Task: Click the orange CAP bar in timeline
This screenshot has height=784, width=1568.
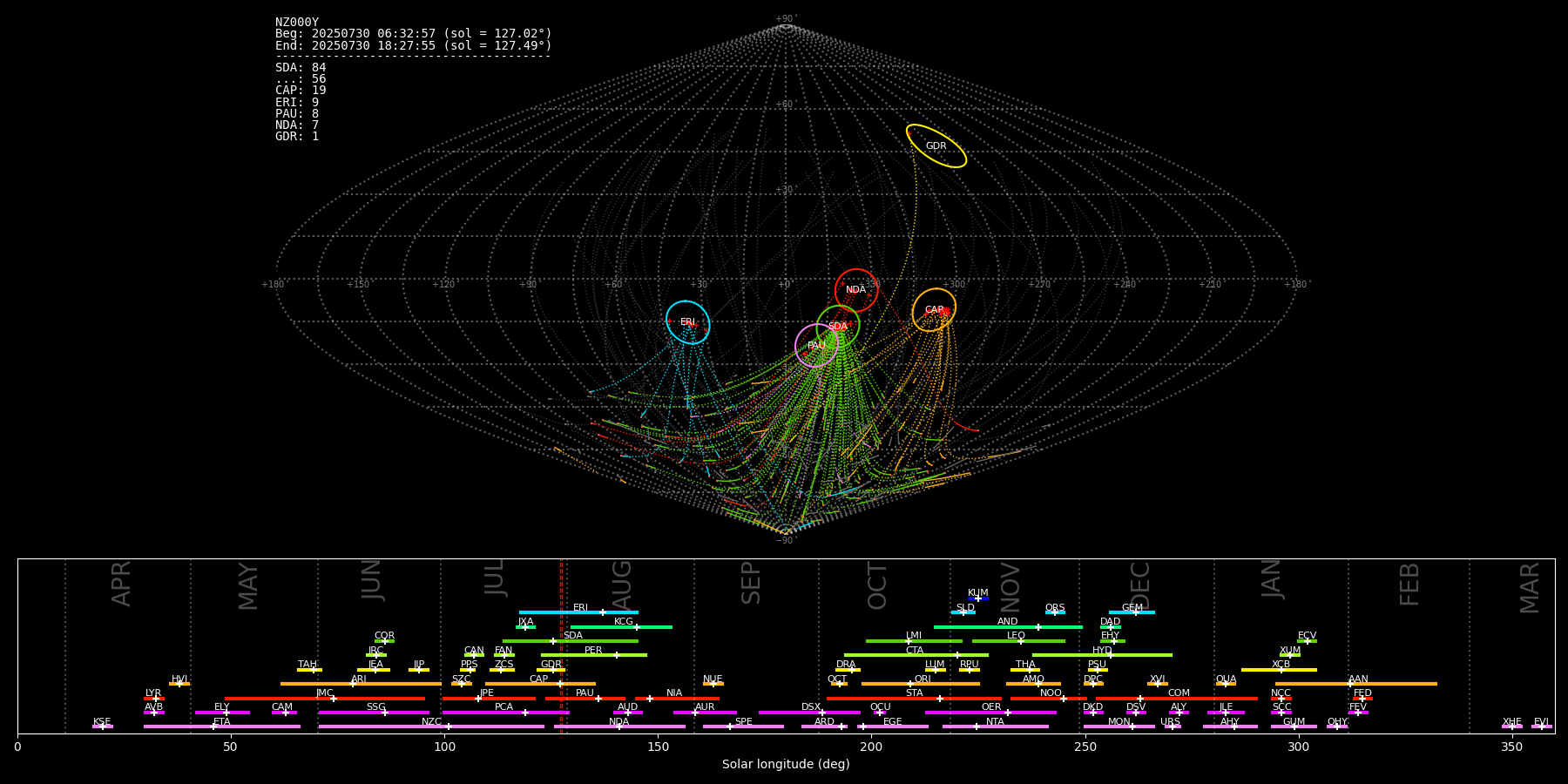Action: click(x=540, y=684)
